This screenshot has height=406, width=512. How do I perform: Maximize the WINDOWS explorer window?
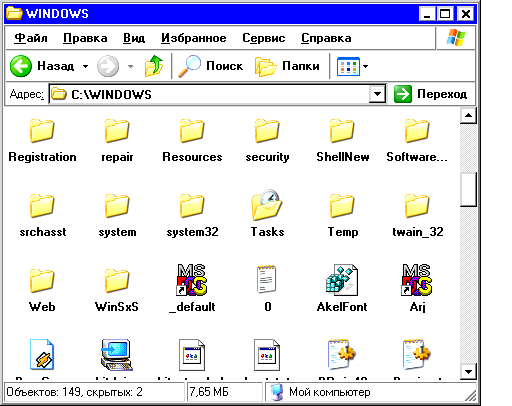coord(445,14)
